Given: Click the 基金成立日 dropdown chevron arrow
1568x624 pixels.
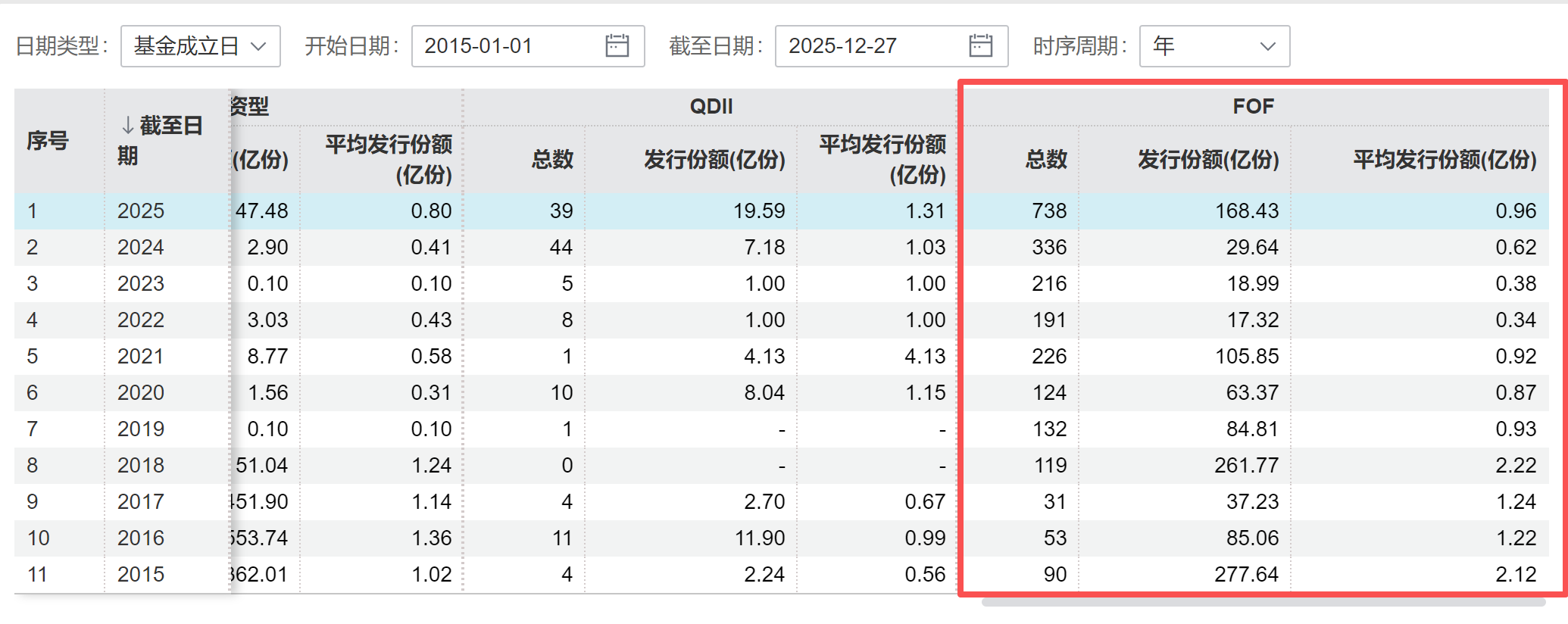Looking at the screenshot, I should (x=258, y=46).
